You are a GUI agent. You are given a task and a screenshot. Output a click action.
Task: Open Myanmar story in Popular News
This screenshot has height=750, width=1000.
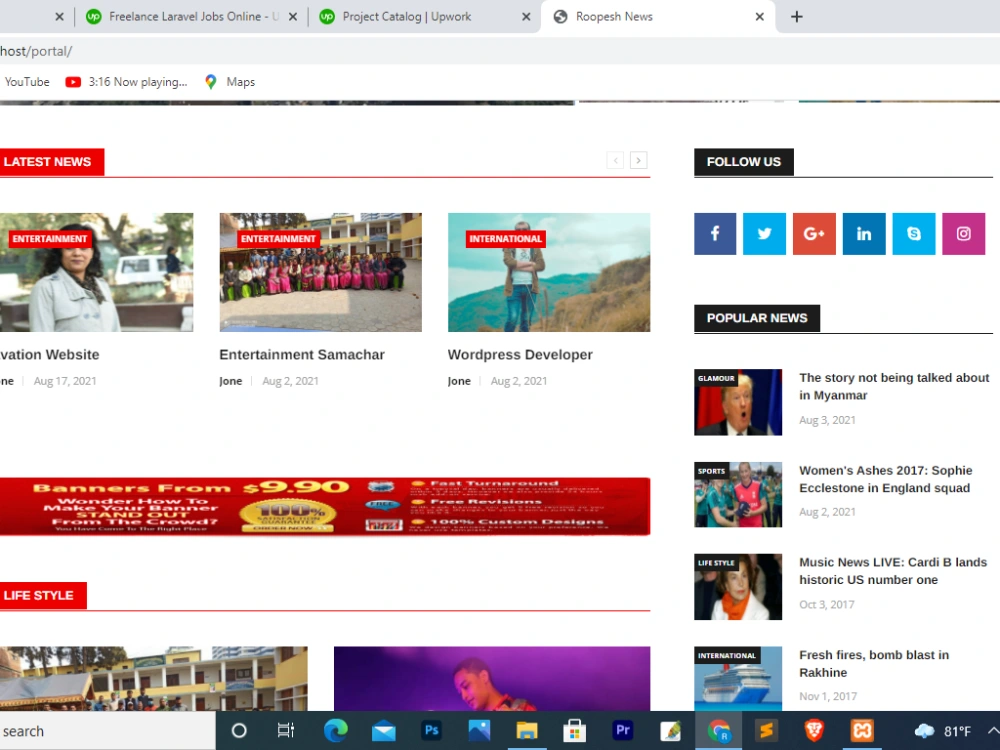point(893,386)
